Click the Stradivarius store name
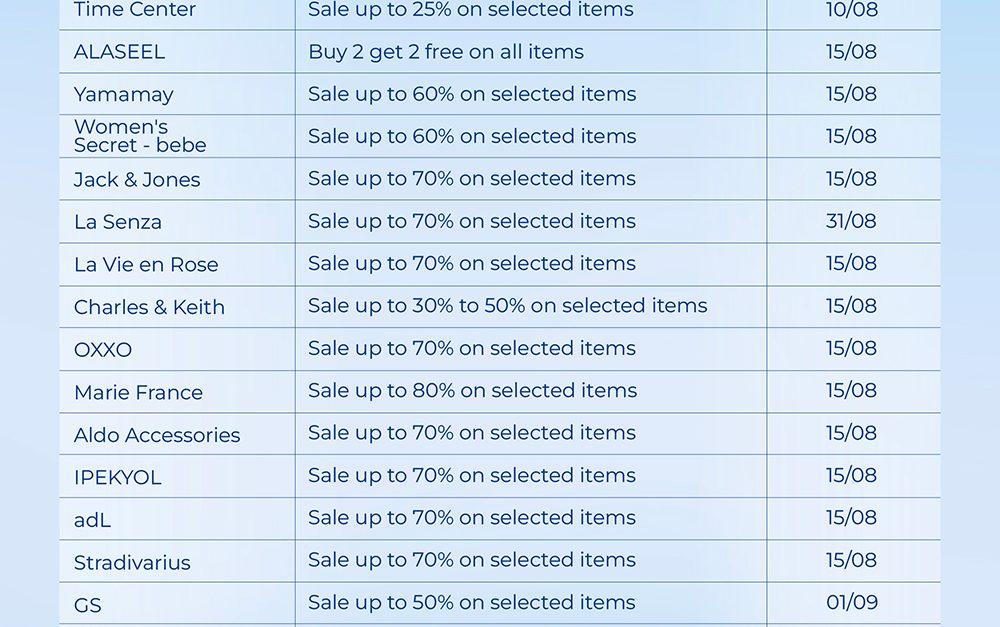This screenshot has height=627, width=1000. 132,563
